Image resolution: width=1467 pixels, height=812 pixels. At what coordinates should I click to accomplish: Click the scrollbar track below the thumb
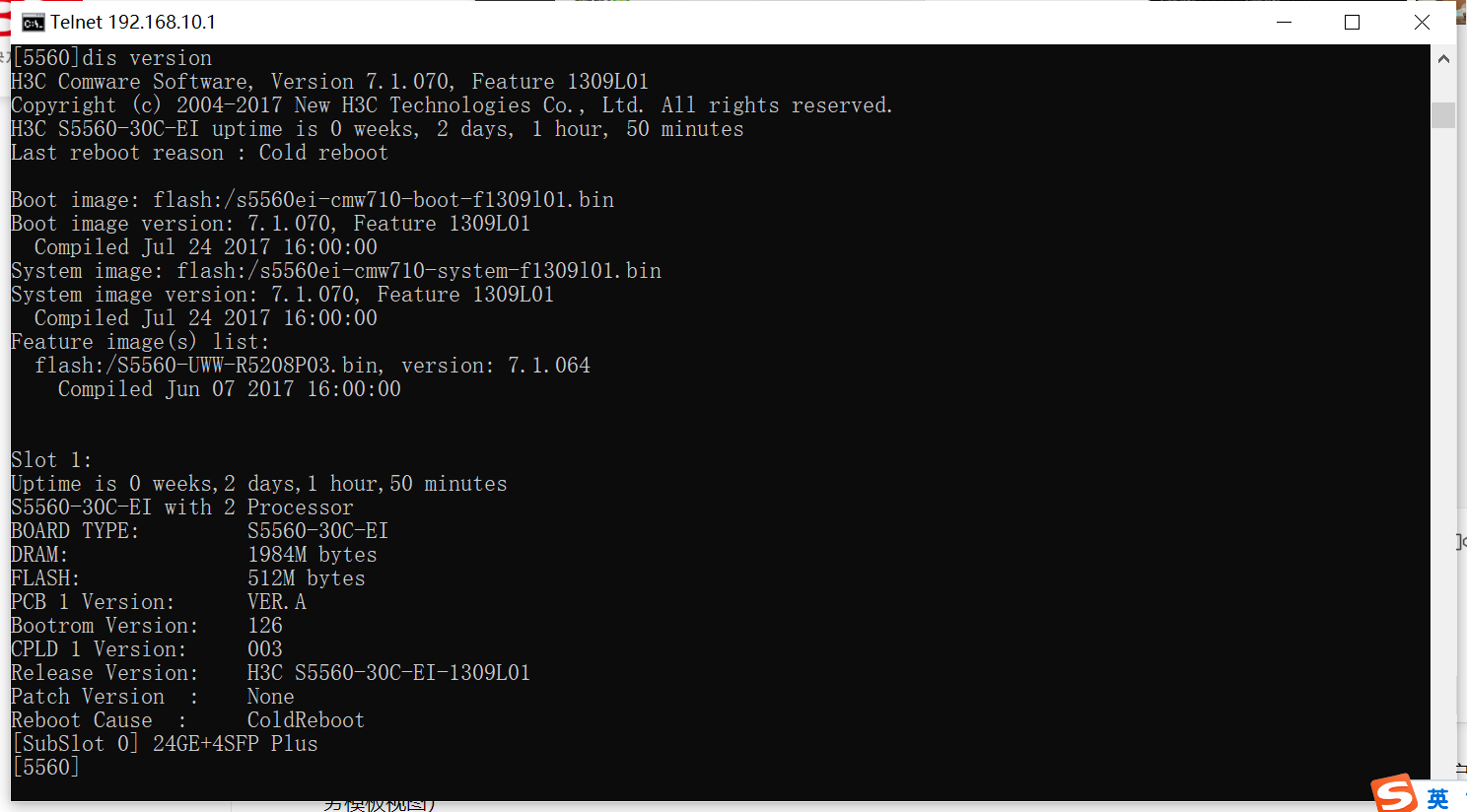1443,443
